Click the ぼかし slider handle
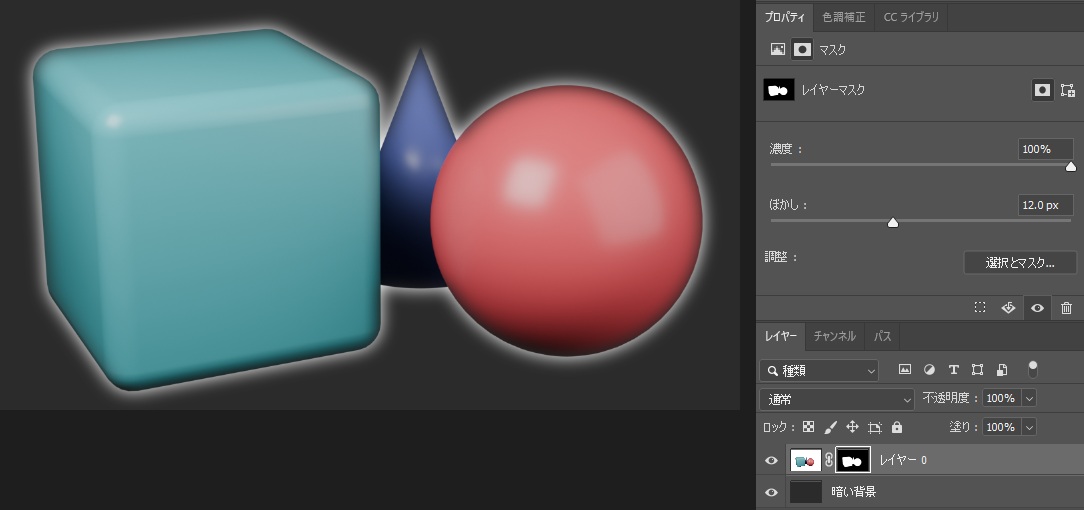The height and width of the screenshot is (510, 1084). [893, 223]
